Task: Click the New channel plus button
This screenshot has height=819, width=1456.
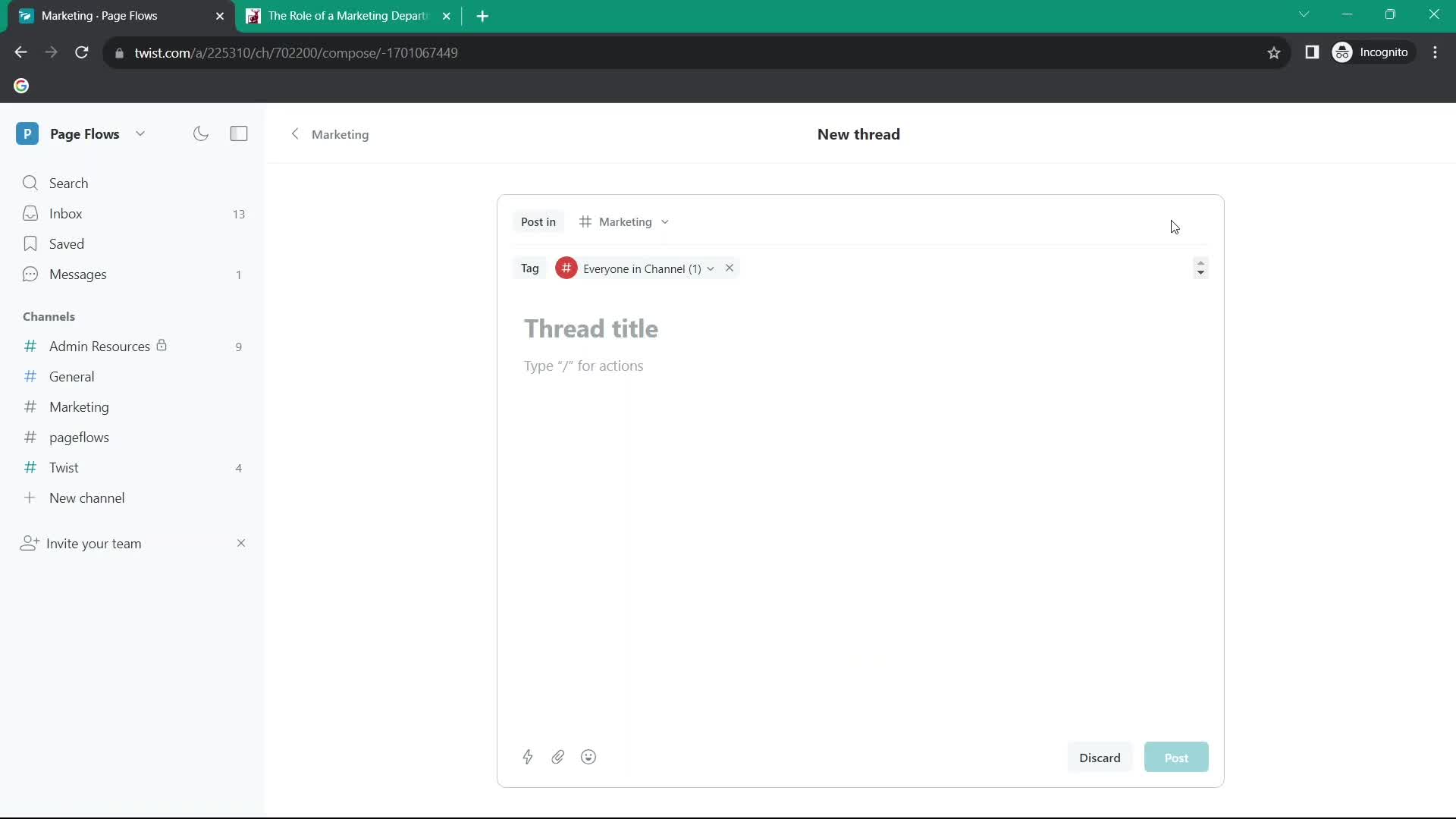Action: click(x=30, y=498)
